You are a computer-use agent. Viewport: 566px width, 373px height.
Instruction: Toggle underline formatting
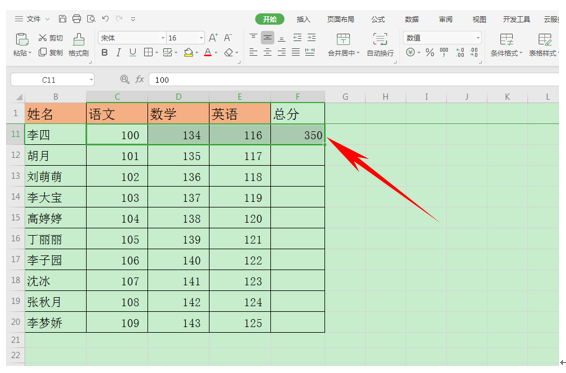pos(133,53)
